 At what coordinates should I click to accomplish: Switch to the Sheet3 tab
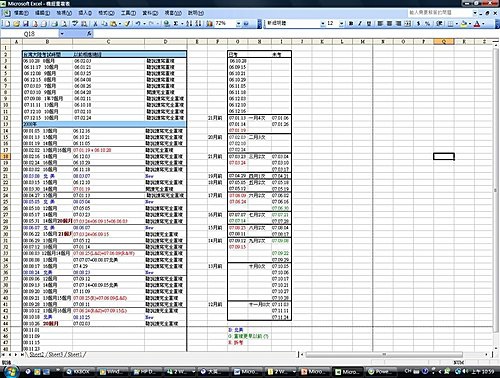56,354
